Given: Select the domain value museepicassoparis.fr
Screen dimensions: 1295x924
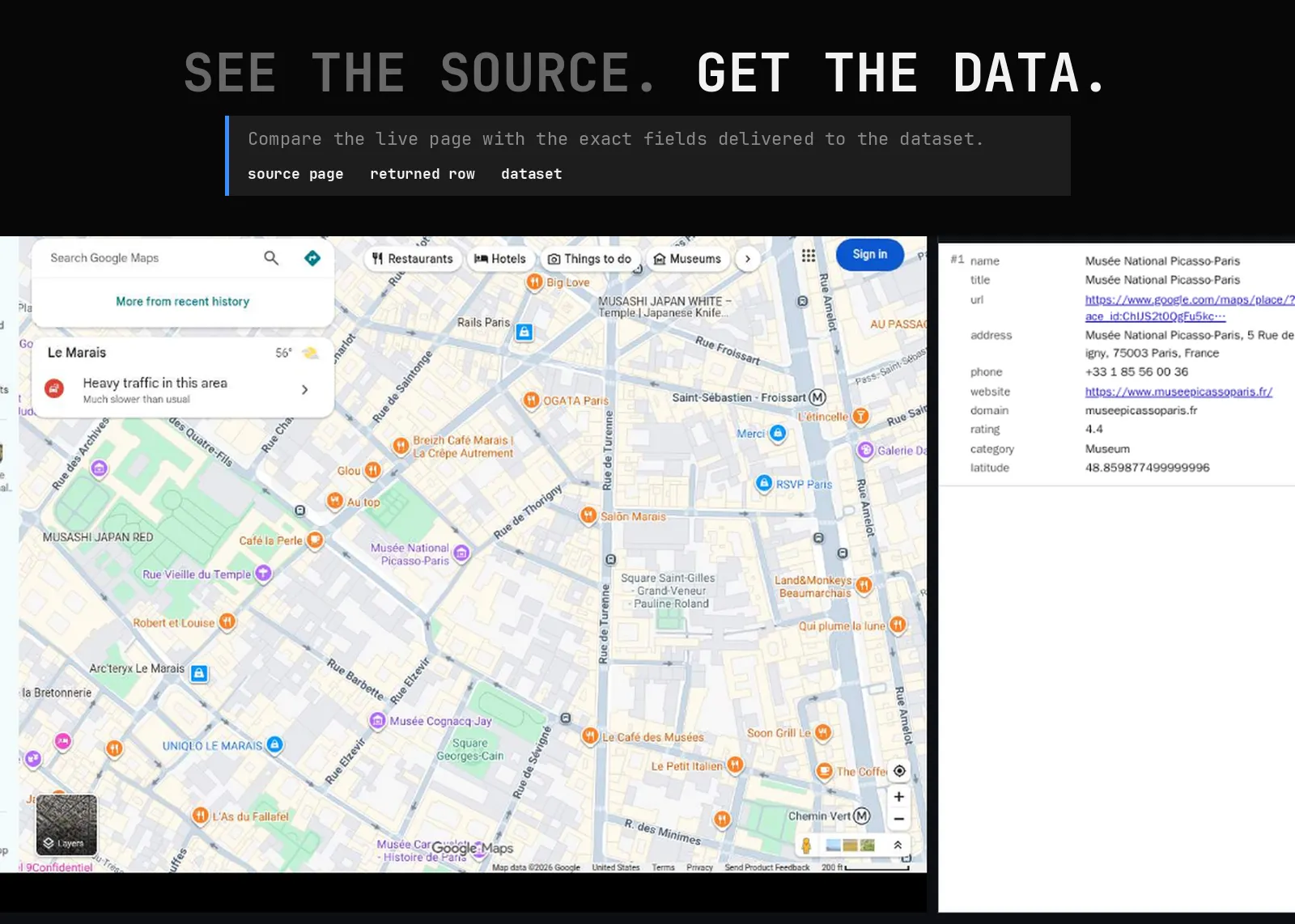Looking at the screenshot, I should click(1140, 410).
